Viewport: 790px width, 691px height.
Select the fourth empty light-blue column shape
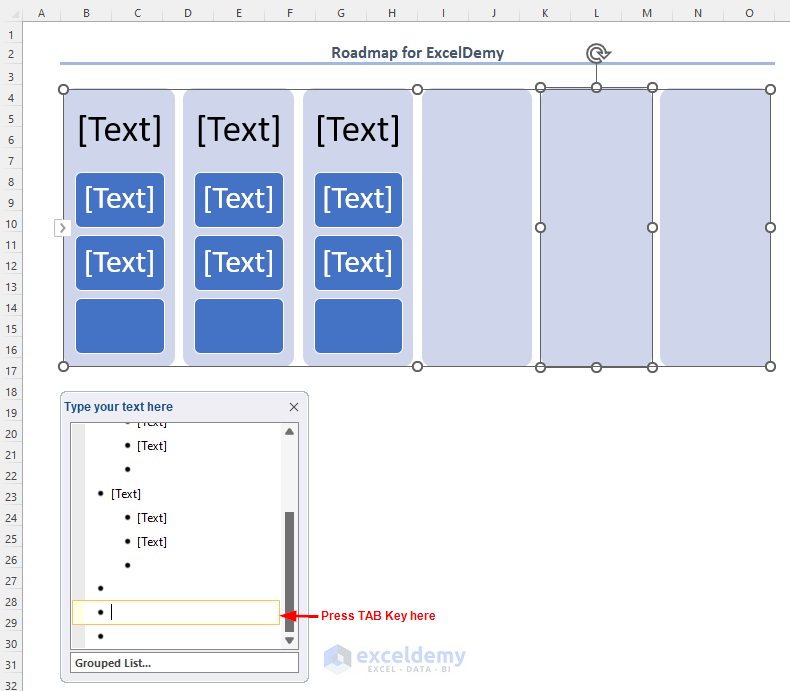tap(477, 228)
